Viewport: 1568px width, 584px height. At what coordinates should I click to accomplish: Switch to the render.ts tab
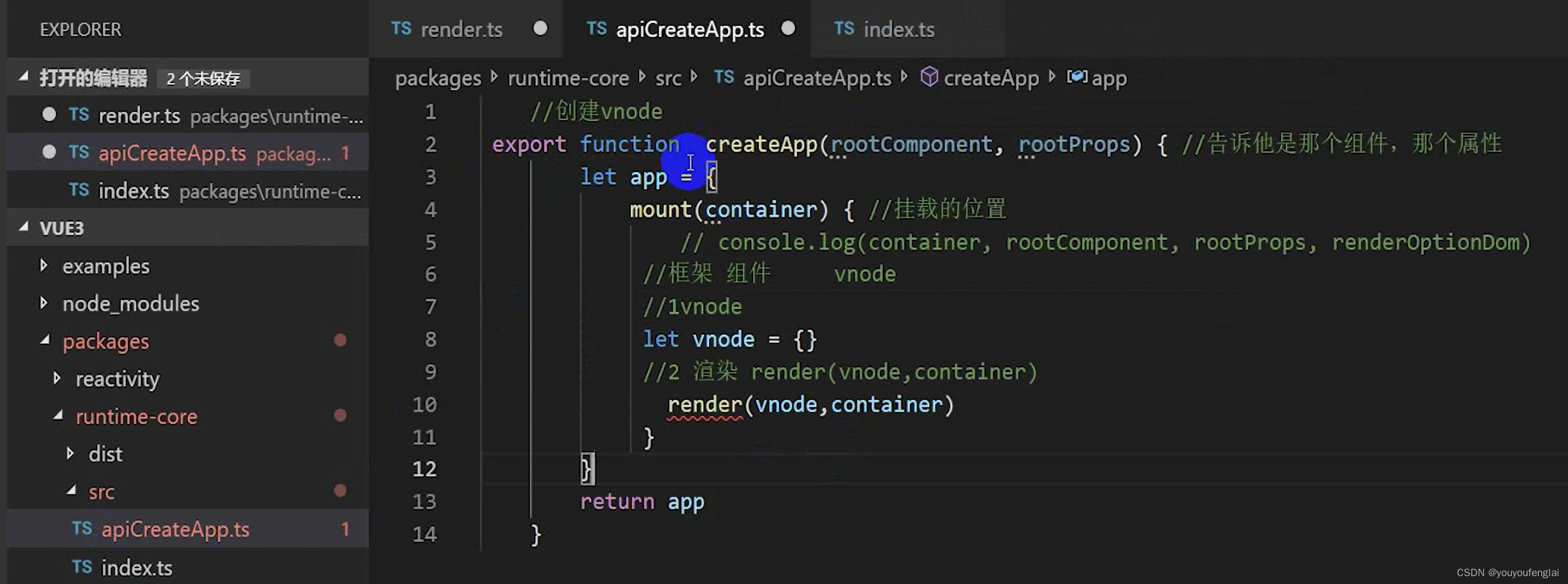point(467,29)
